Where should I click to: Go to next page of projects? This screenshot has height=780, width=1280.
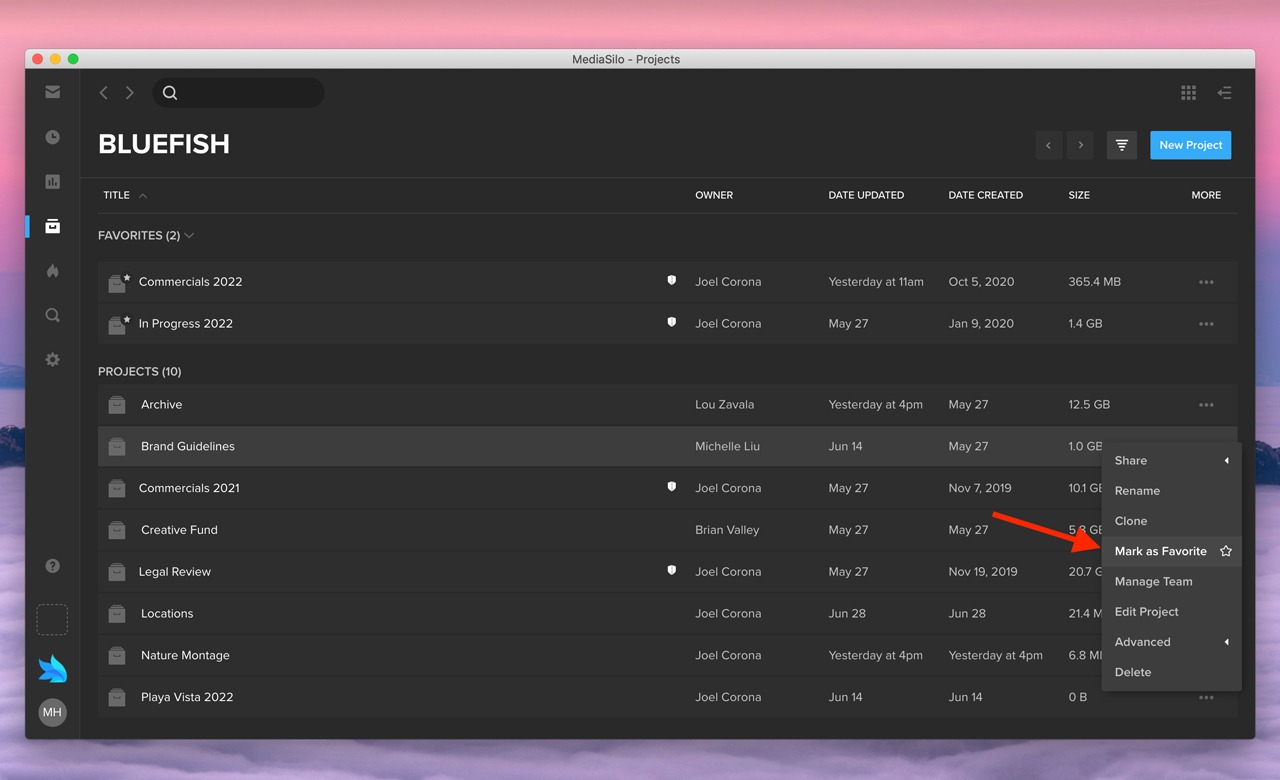point(1080,145)
